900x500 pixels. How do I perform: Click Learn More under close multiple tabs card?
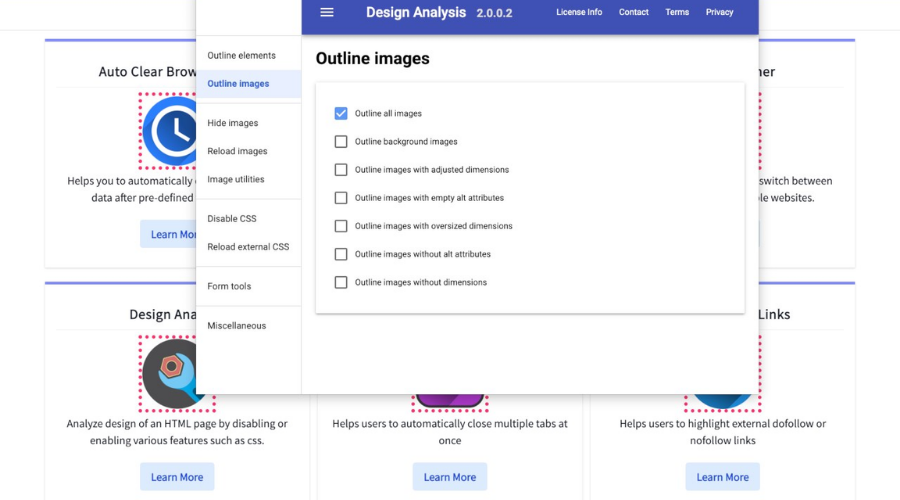click(449, 477)
